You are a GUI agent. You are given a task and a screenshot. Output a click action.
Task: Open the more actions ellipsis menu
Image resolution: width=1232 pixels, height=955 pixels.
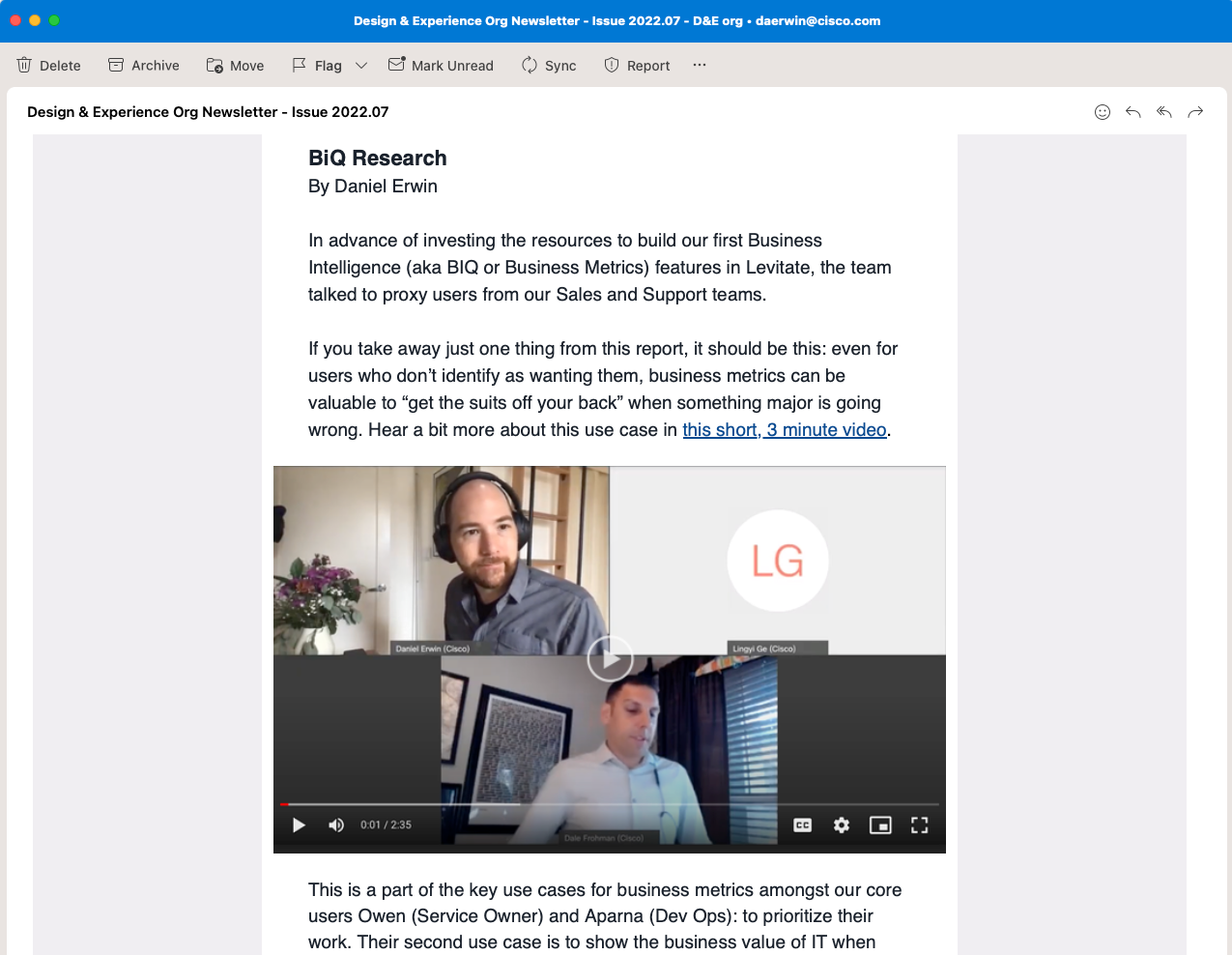tap(700, 65)
